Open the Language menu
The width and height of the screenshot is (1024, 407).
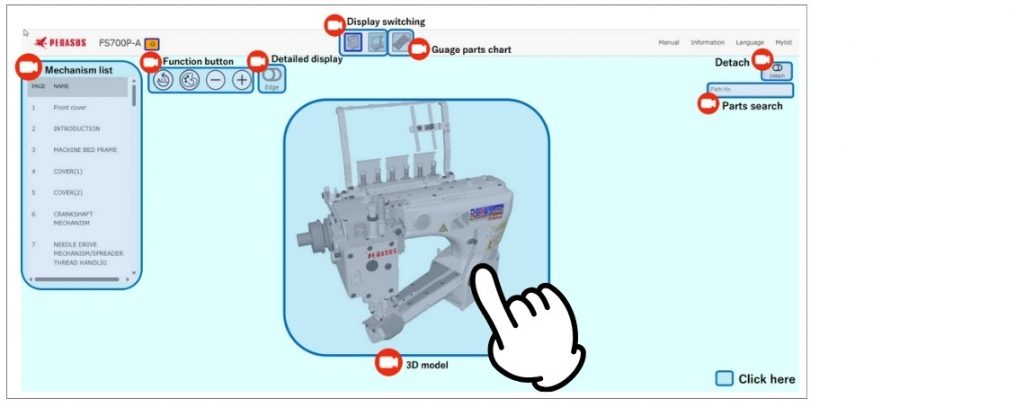point(749,43)
